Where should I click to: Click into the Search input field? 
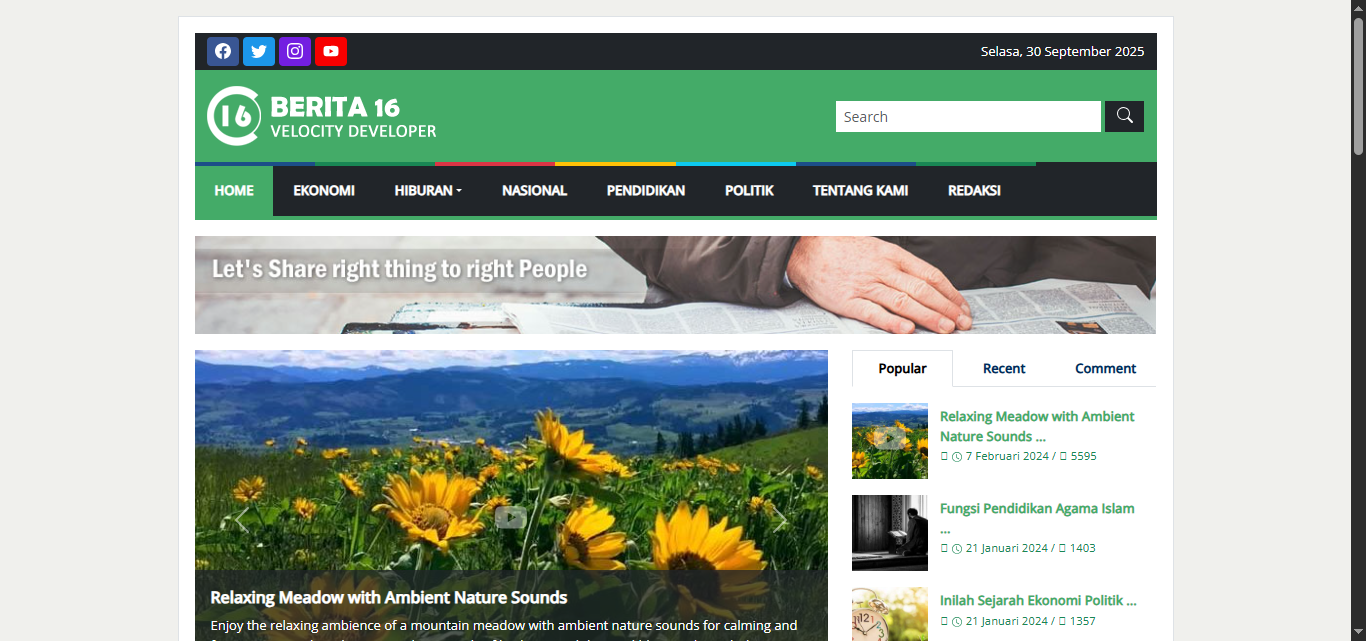968,117
